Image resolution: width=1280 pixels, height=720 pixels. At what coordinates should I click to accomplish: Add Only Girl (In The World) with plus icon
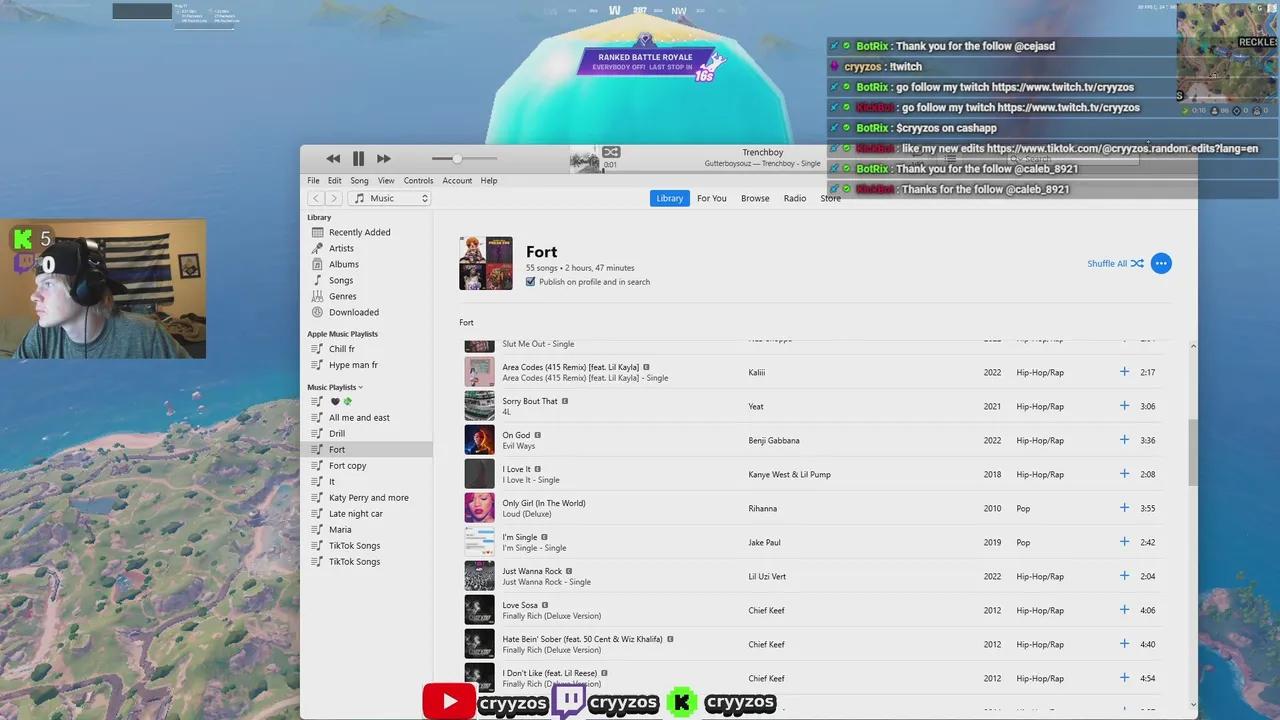pyautogui.click(x=1124, y=508)
